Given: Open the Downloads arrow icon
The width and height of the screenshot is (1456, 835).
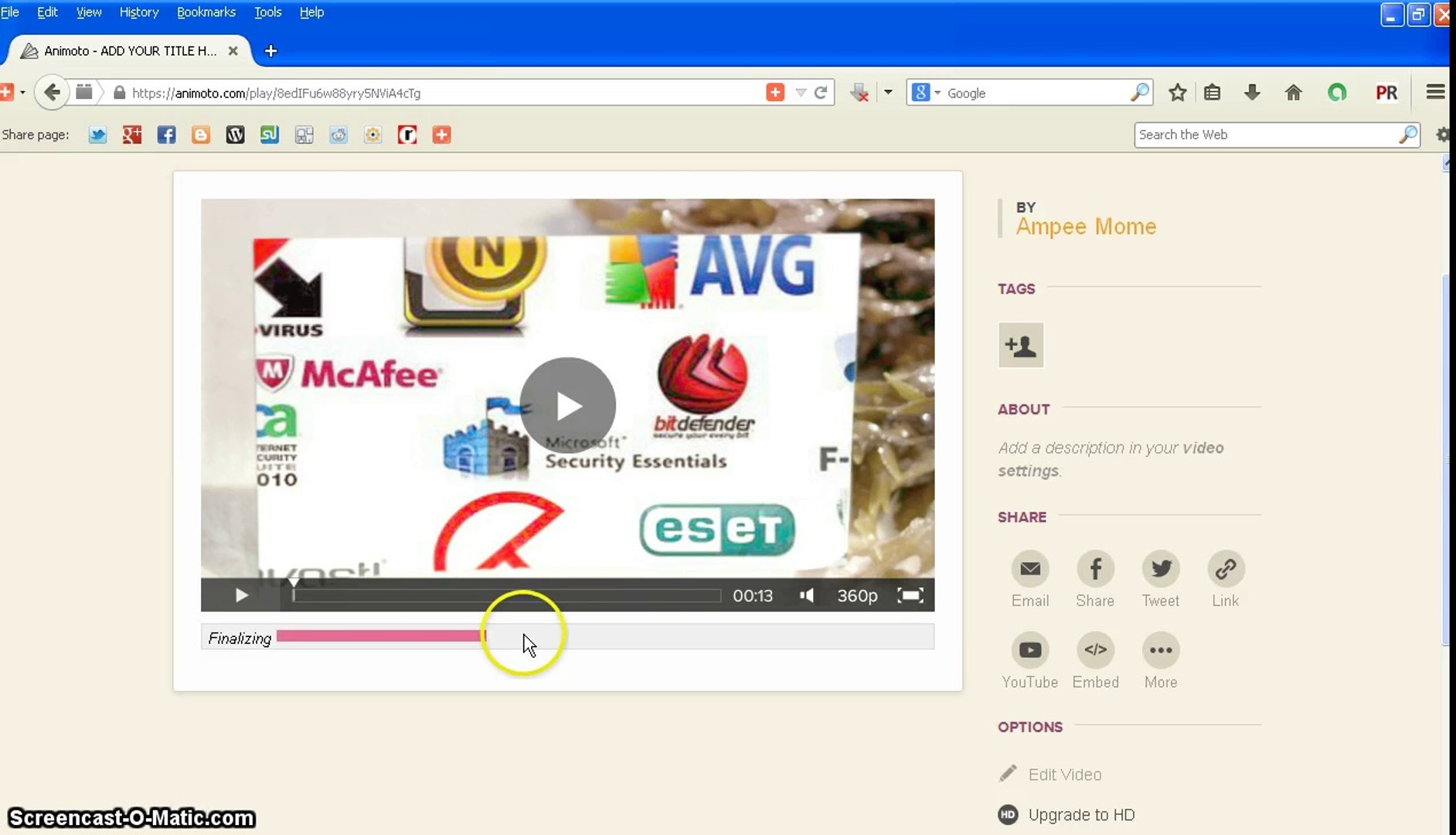Looking at the screenshot, I should point(1253,93).
